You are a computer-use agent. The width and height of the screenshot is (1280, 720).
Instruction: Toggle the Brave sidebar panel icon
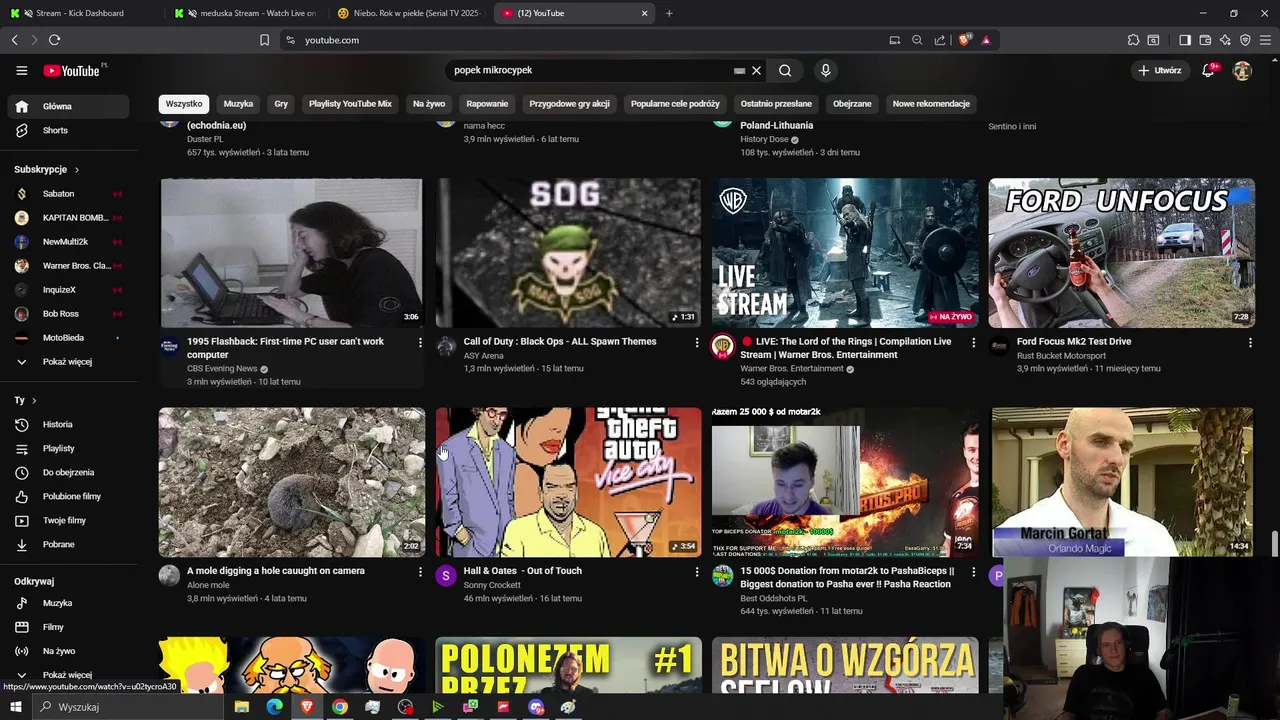pos(1184,40)
